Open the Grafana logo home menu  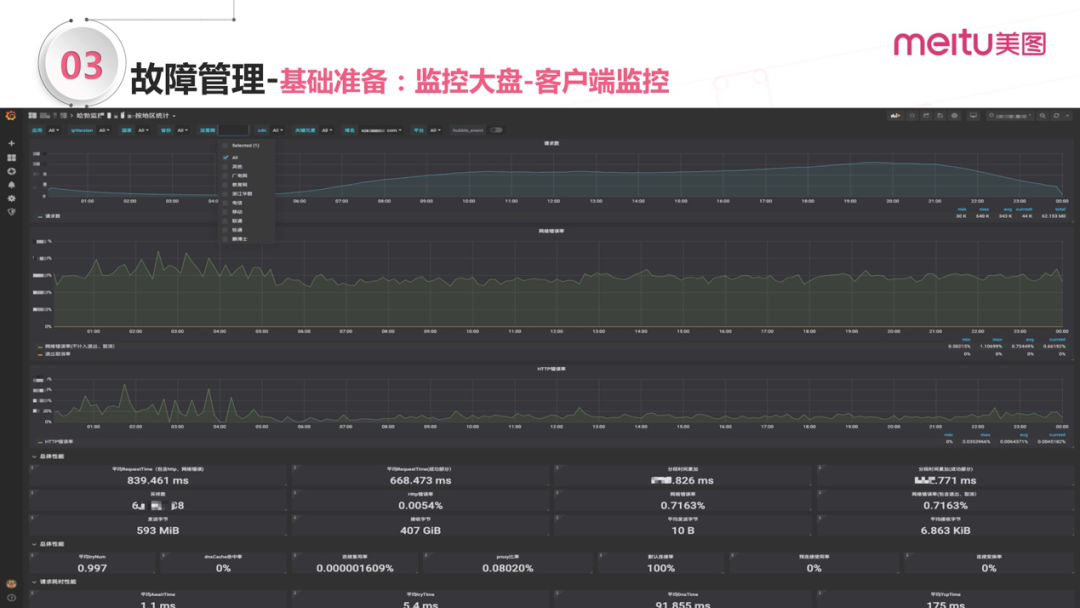click(10, 116)
